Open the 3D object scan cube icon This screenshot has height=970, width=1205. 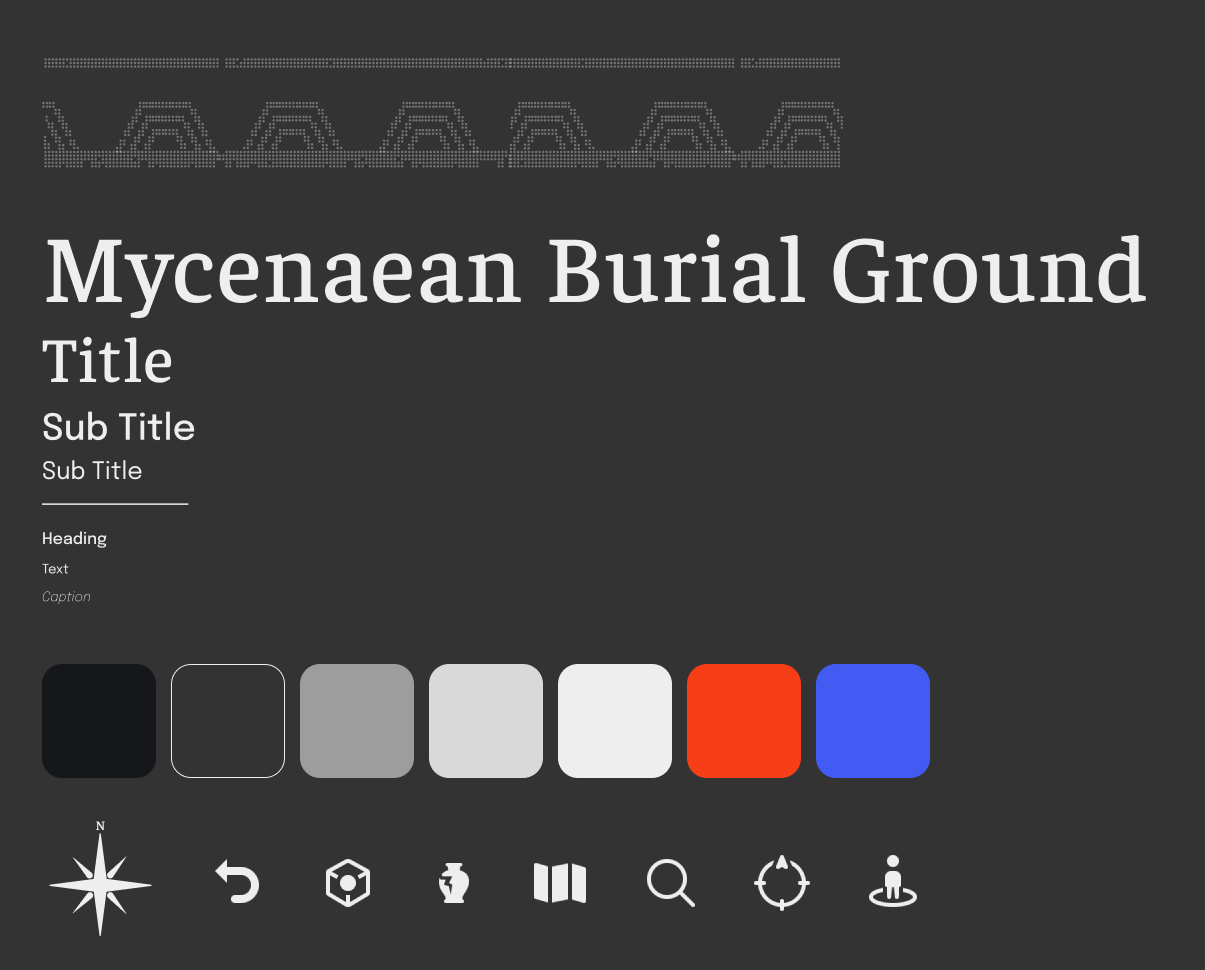346,882
